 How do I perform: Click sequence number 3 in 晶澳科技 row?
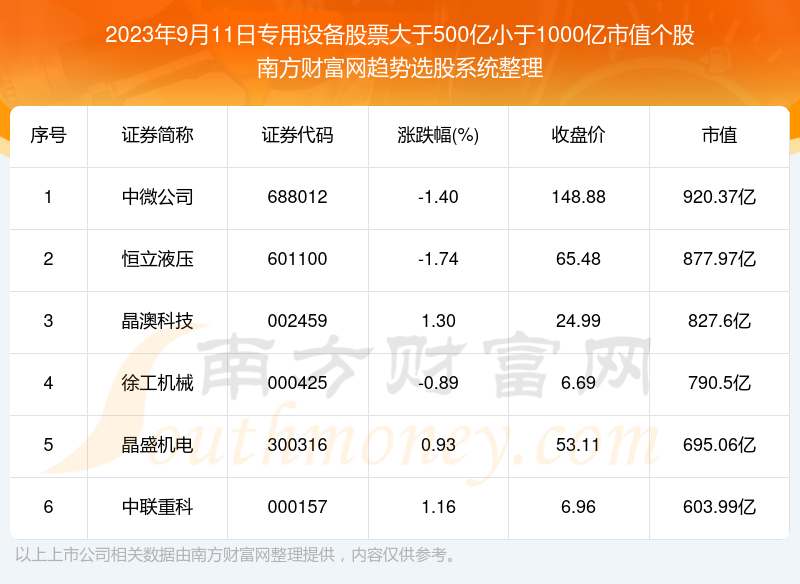48,321
